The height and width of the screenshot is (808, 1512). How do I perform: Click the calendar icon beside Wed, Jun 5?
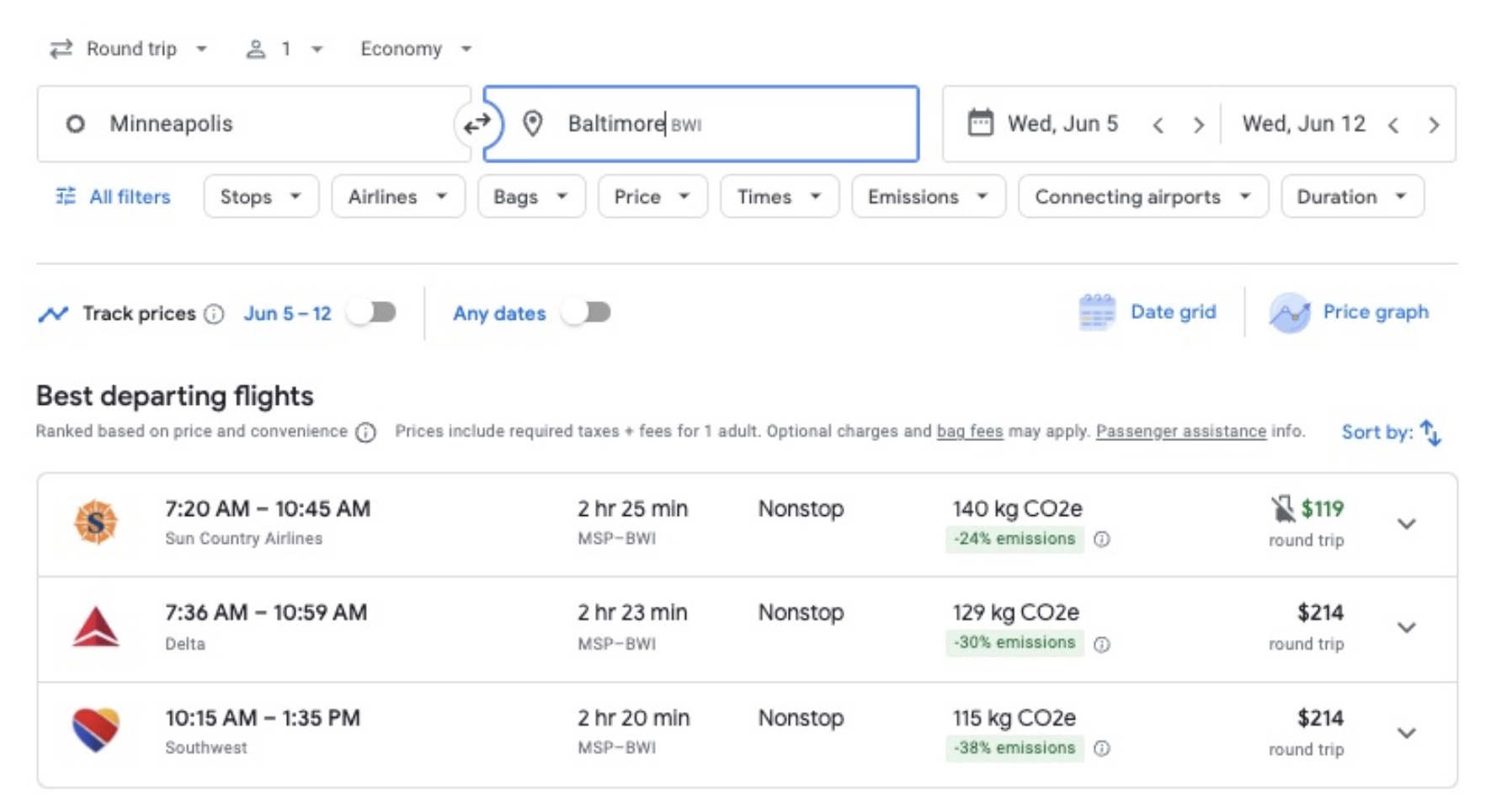coord(979,124)
